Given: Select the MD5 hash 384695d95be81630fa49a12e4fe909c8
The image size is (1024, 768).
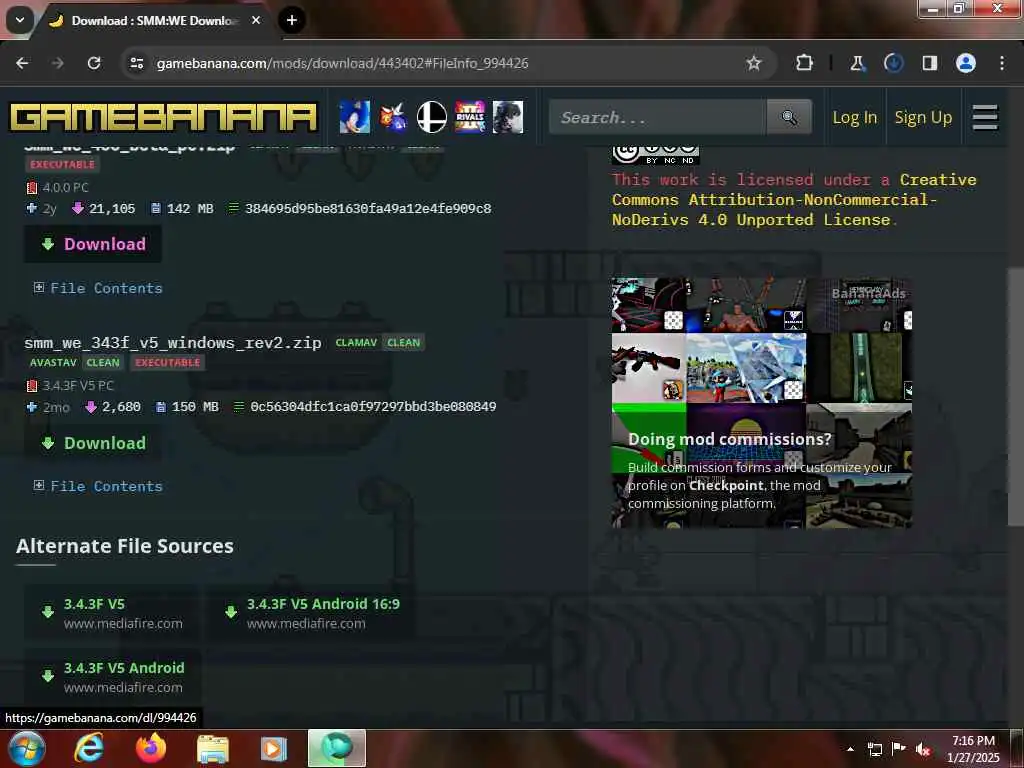Looking at the screenshot, I should (x=368, y=209).
